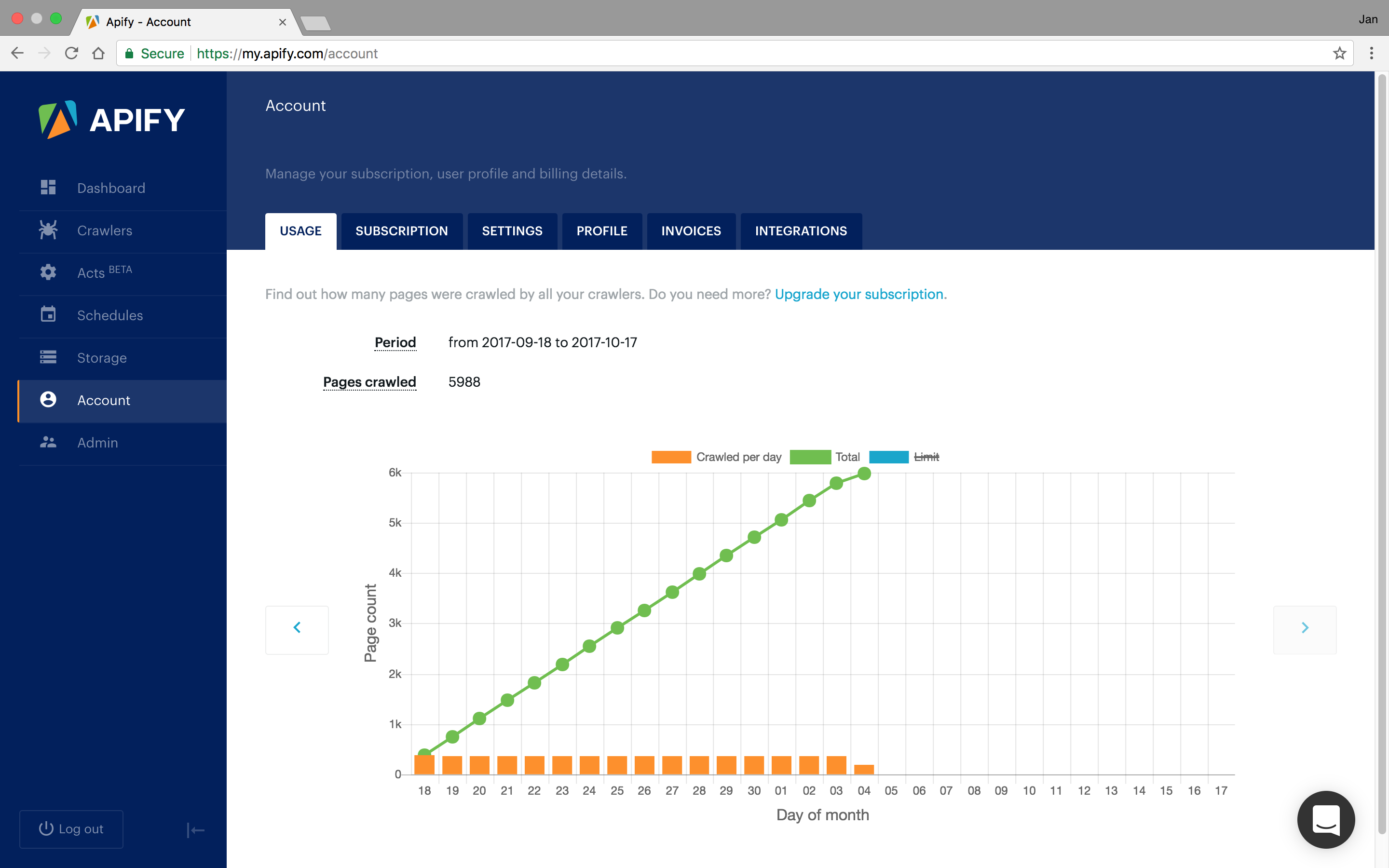
Task: Click the browser address bar URL
Action: [287, 54]
